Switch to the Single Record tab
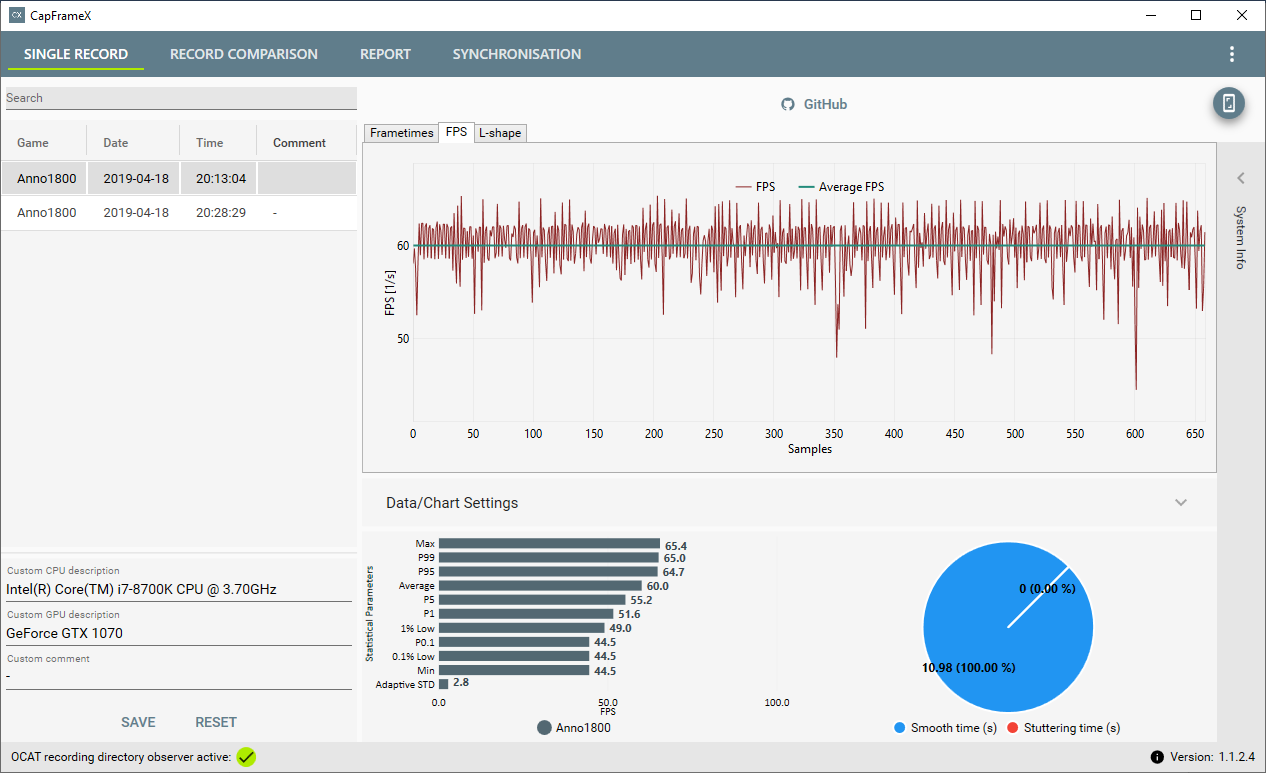 click(x=76, y=54)
